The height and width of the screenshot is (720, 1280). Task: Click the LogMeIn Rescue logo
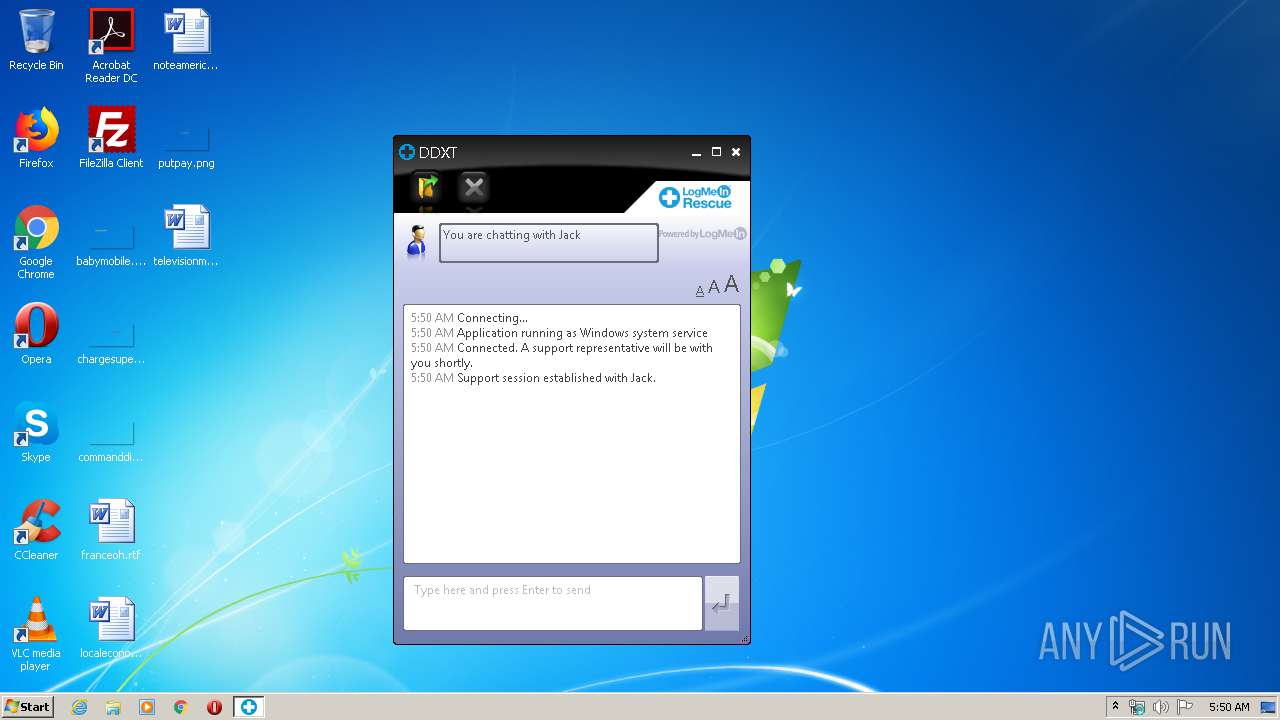click(695, 197)
